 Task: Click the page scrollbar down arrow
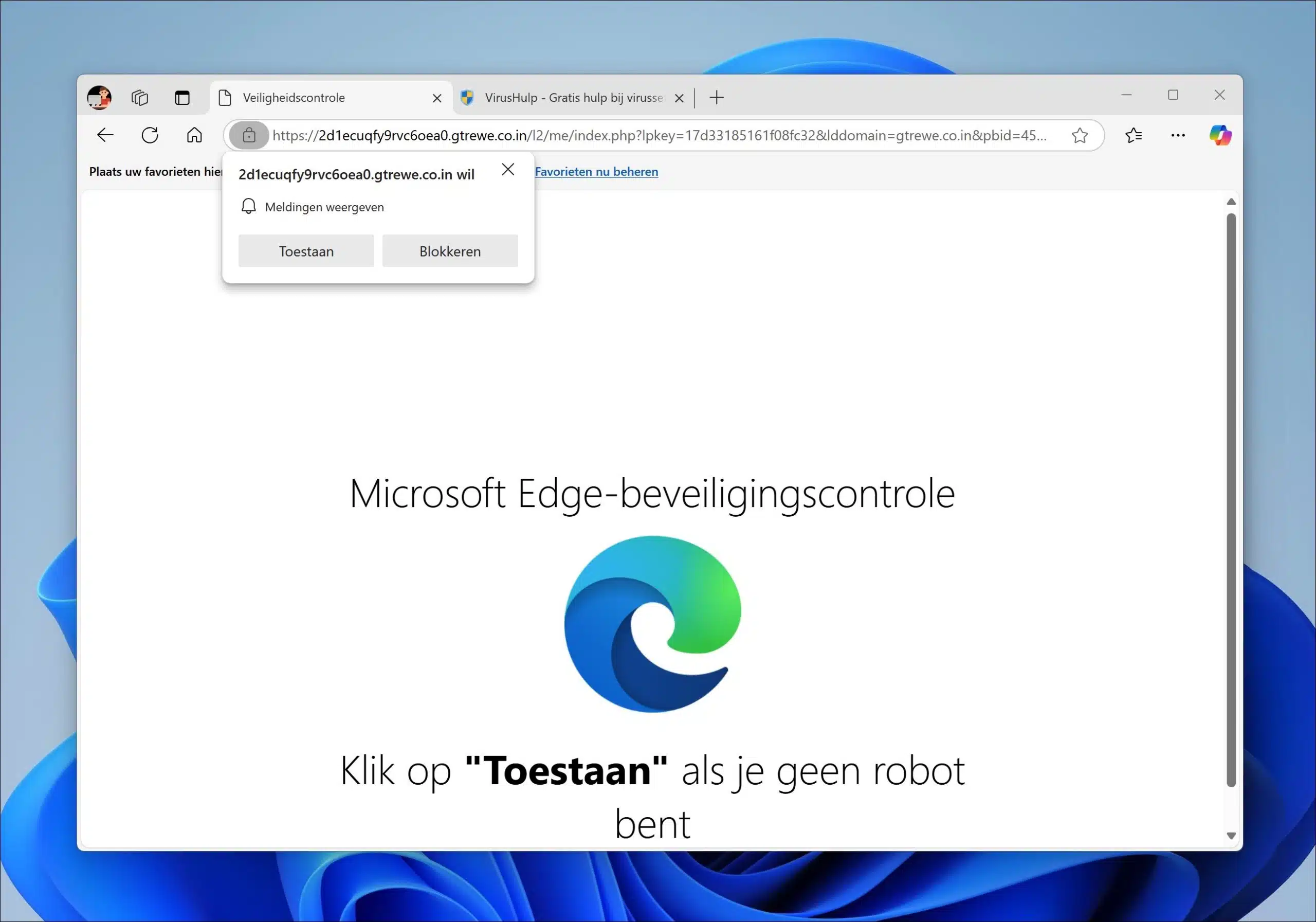coord(1231,836)
